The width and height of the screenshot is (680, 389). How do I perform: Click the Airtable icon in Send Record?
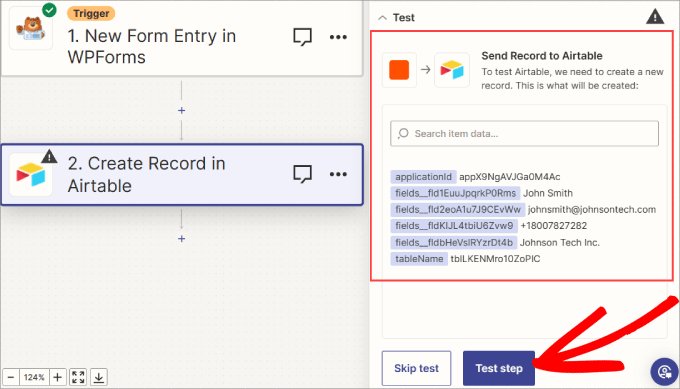tap(452, 70)
